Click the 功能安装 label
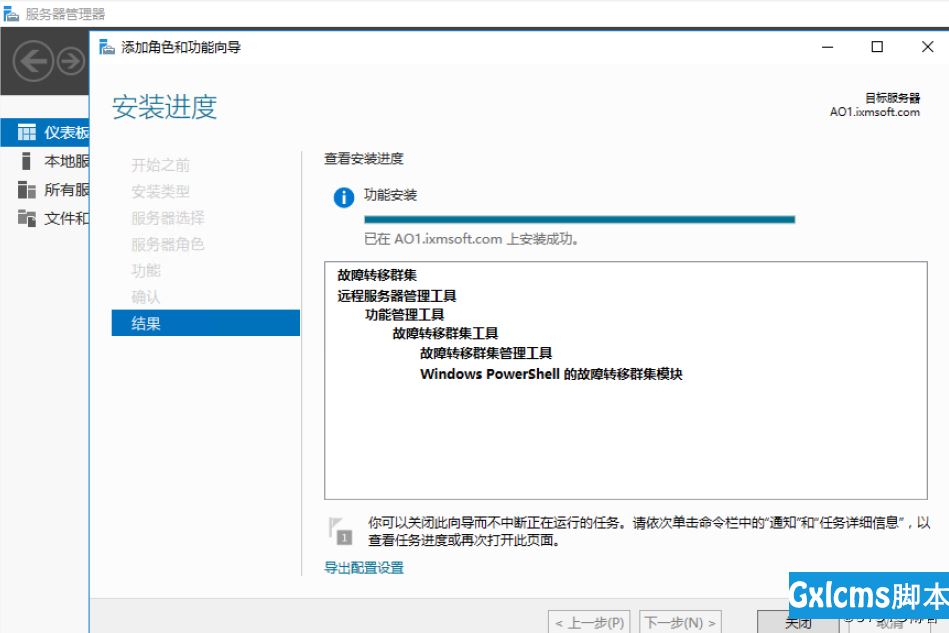The height and width of the screenshot is (633, 949). pos(390,195)
